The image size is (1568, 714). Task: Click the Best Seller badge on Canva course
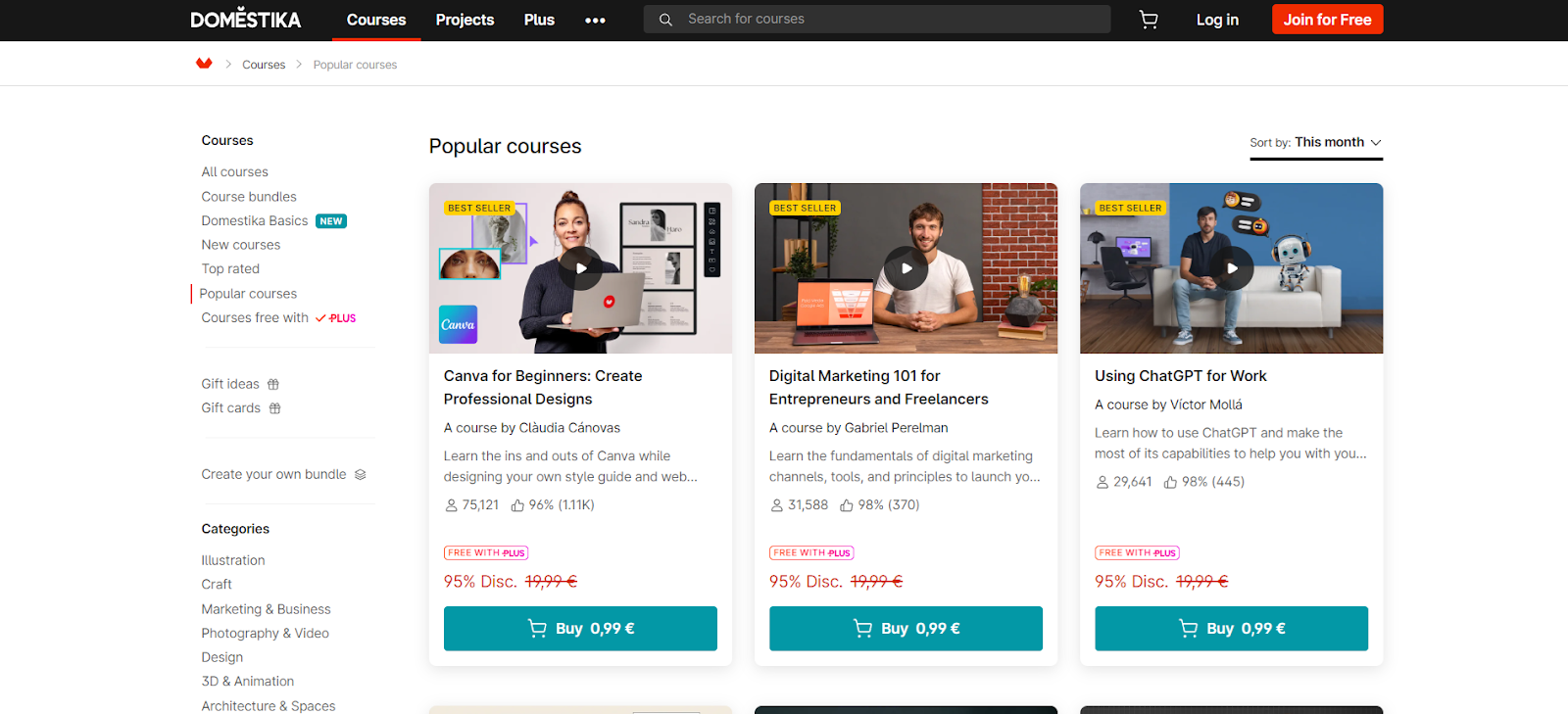(x=479, y=208)
